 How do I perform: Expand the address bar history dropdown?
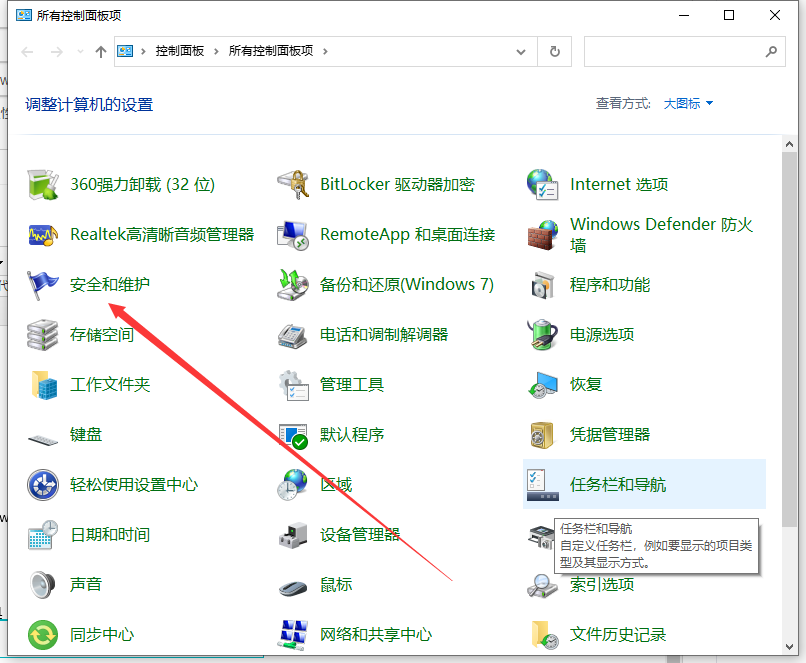click(520, 51)
